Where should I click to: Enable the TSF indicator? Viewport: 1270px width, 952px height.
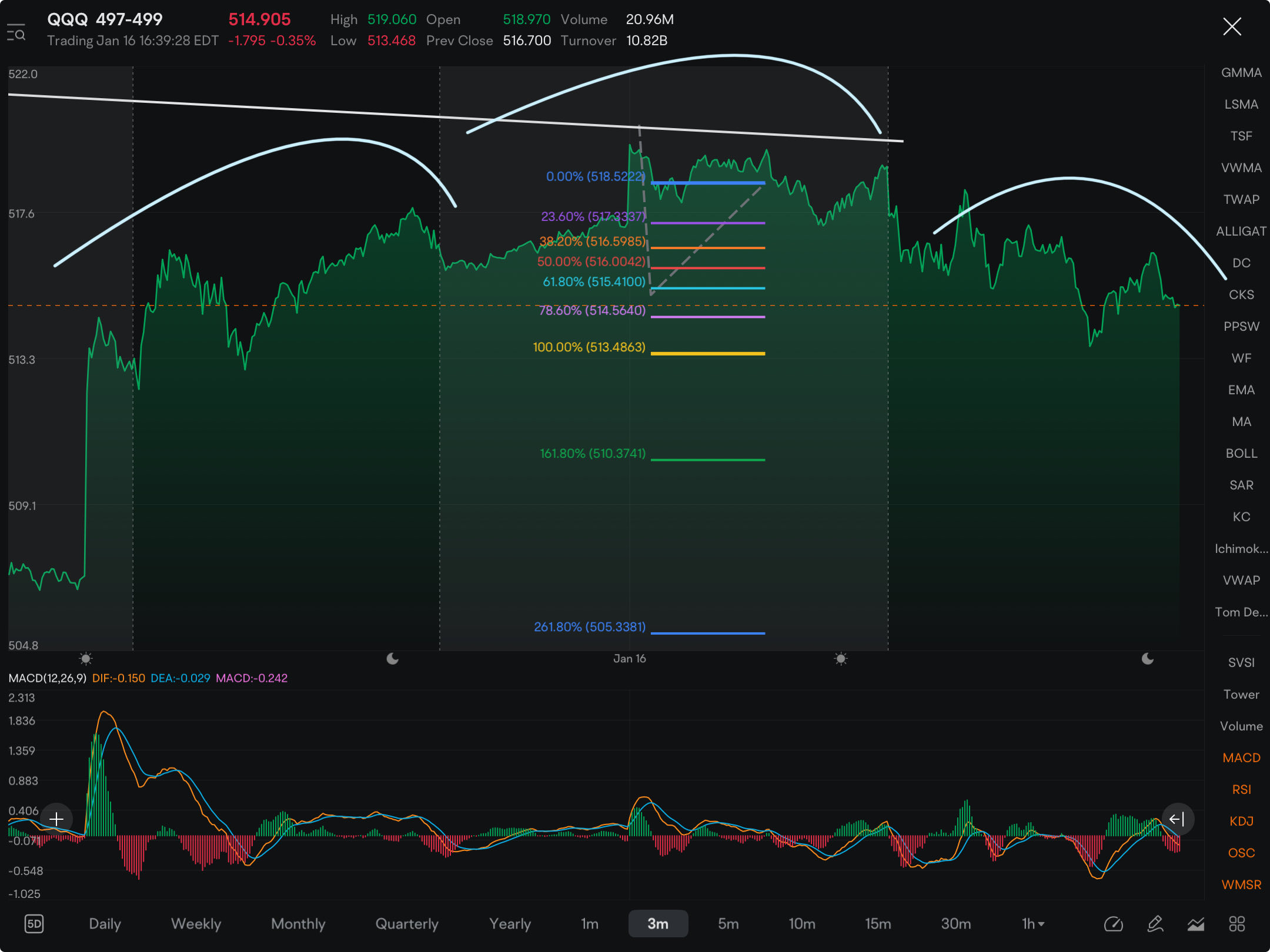pyautogui.click(x=1241, y=136)
